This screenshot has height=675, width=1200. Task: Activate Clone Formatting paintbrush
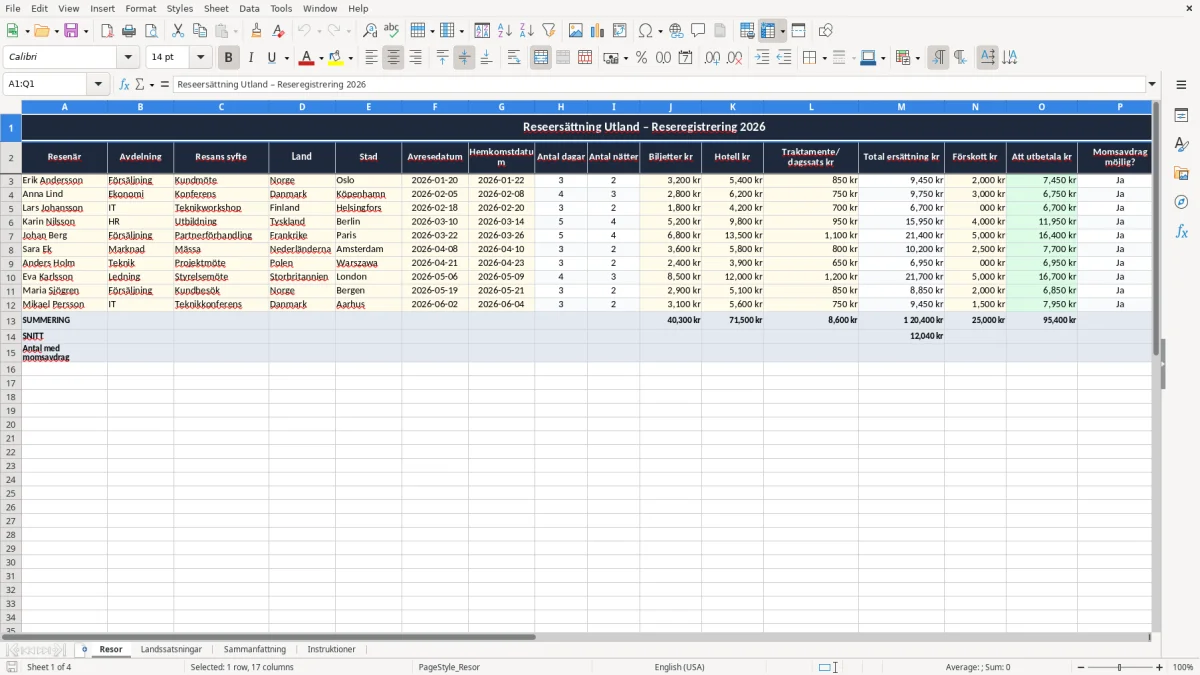[x=257, y=31]
